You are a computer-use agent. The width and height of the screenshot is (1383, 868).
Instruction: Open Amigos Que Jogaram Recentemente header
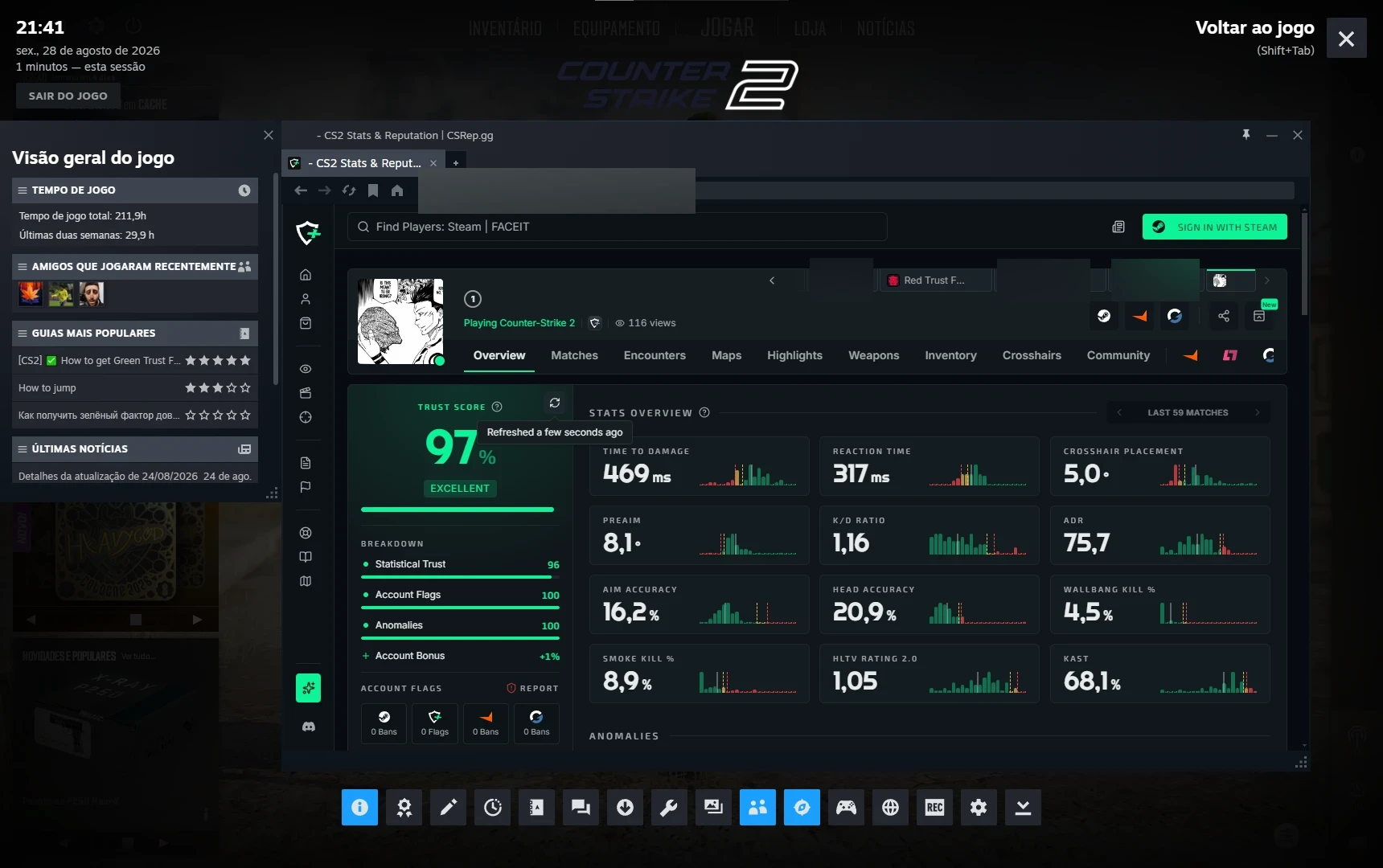(135, 267)
